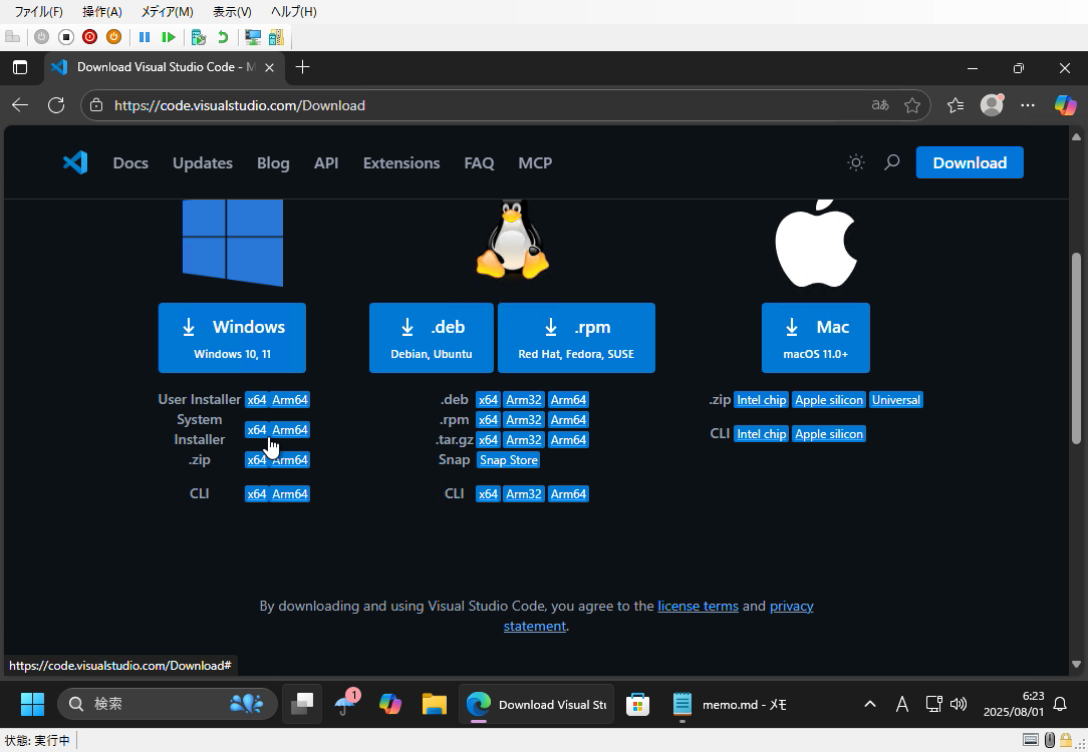The image size is (1088, 752).
Task: Click the taskbar 検索 search box
Action: [168, 704]
